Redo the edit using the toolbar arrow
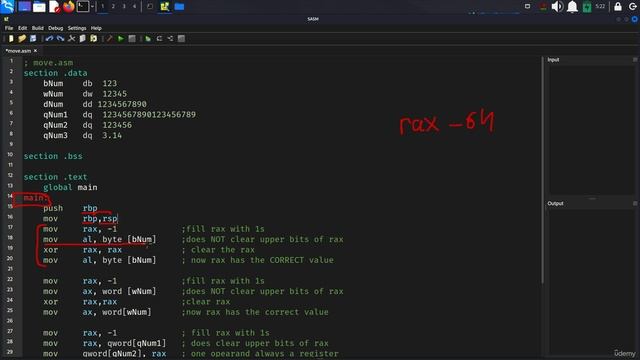Image resolution: width=640 pixels, height=360 pixels. pos(60,38)
